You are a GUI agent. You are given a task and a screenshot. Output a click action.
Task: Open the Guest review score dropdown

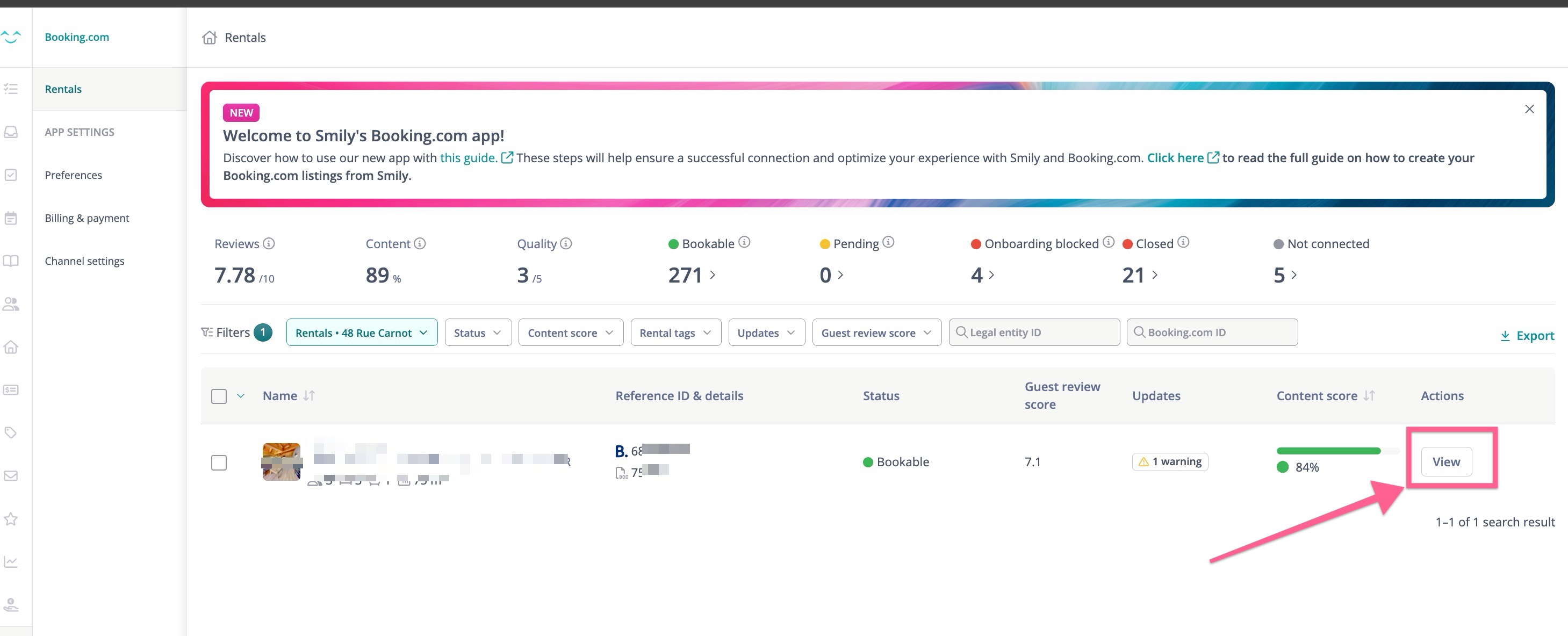pos(875,333)
